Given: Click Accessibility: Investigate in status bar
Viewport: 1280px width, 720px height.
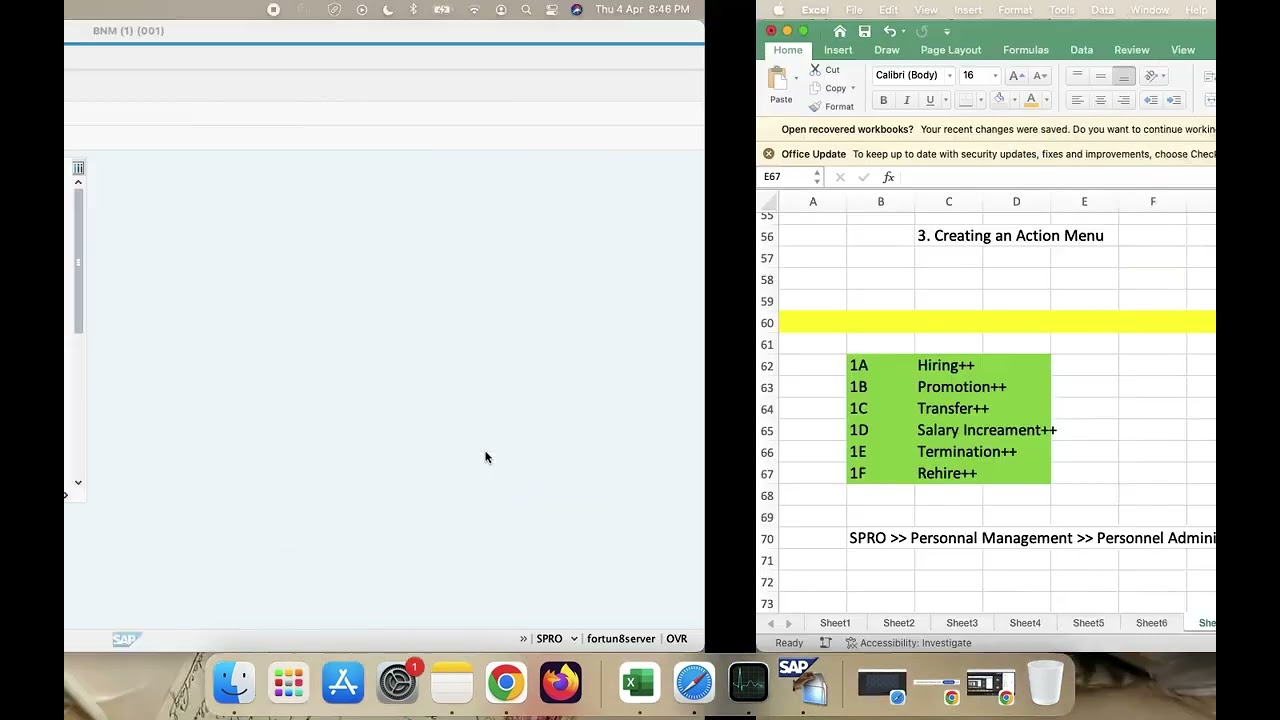Looking at the screenshot, I should tap(908, 643).
